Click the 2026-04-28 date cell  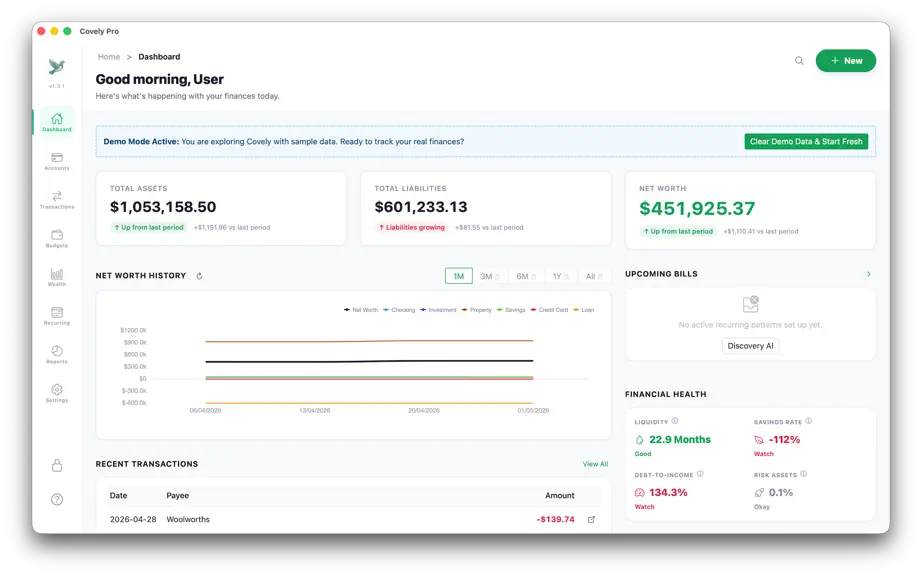tap(133, 520)
